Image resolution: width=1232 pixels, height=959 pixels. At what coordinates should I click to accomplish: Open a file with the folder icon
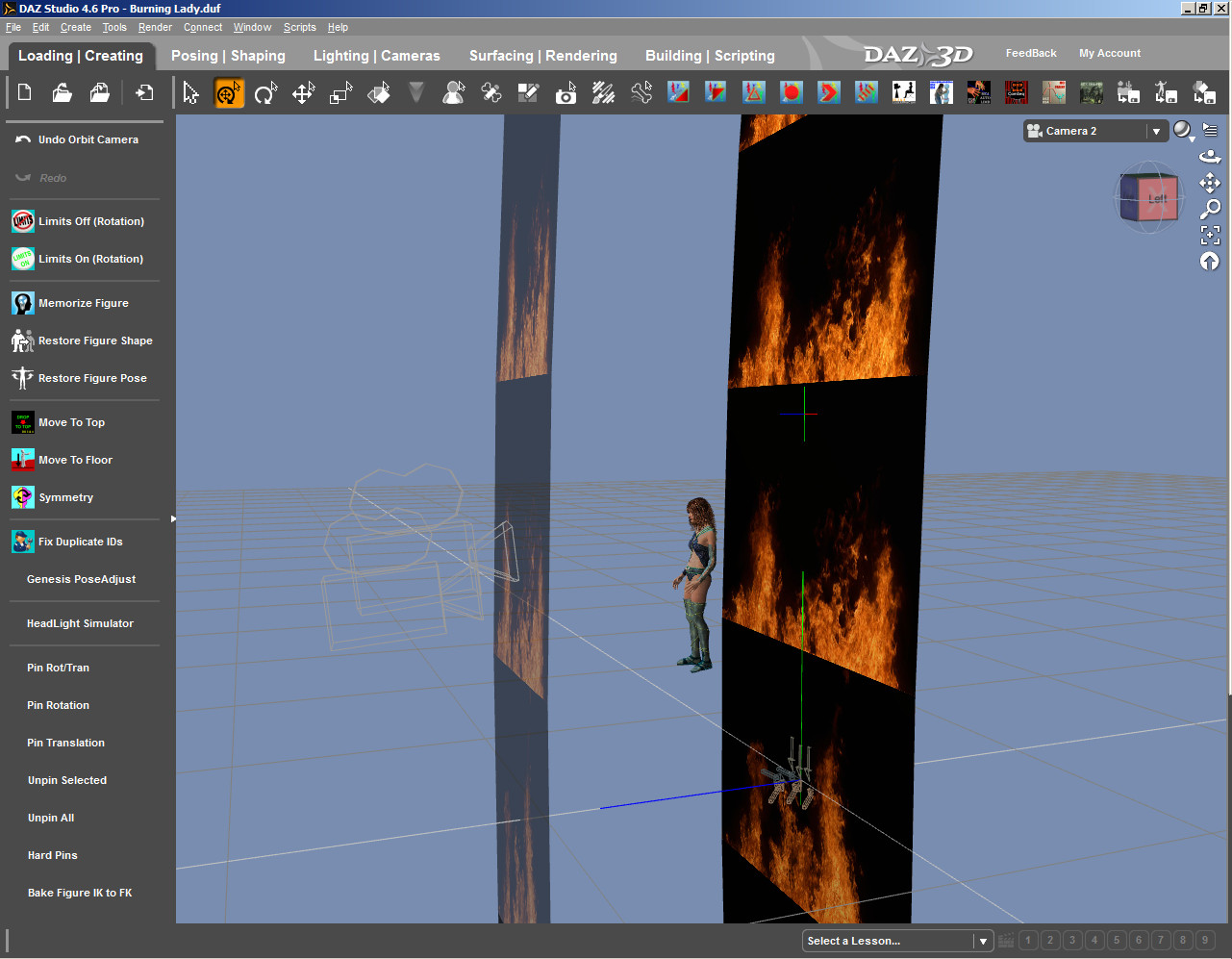click(x=63, y=92)
